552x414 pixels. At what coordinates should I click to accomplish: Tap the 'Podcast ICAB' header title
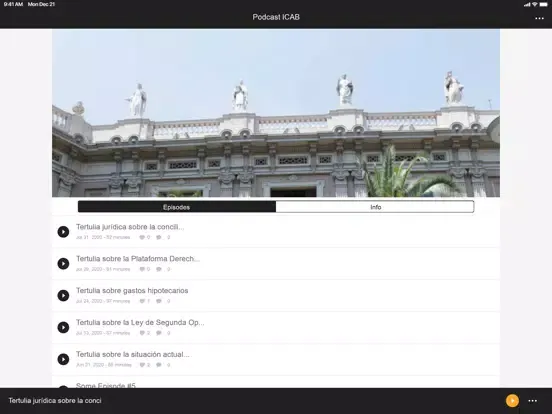pyautogui.click(x=276, y=17)
